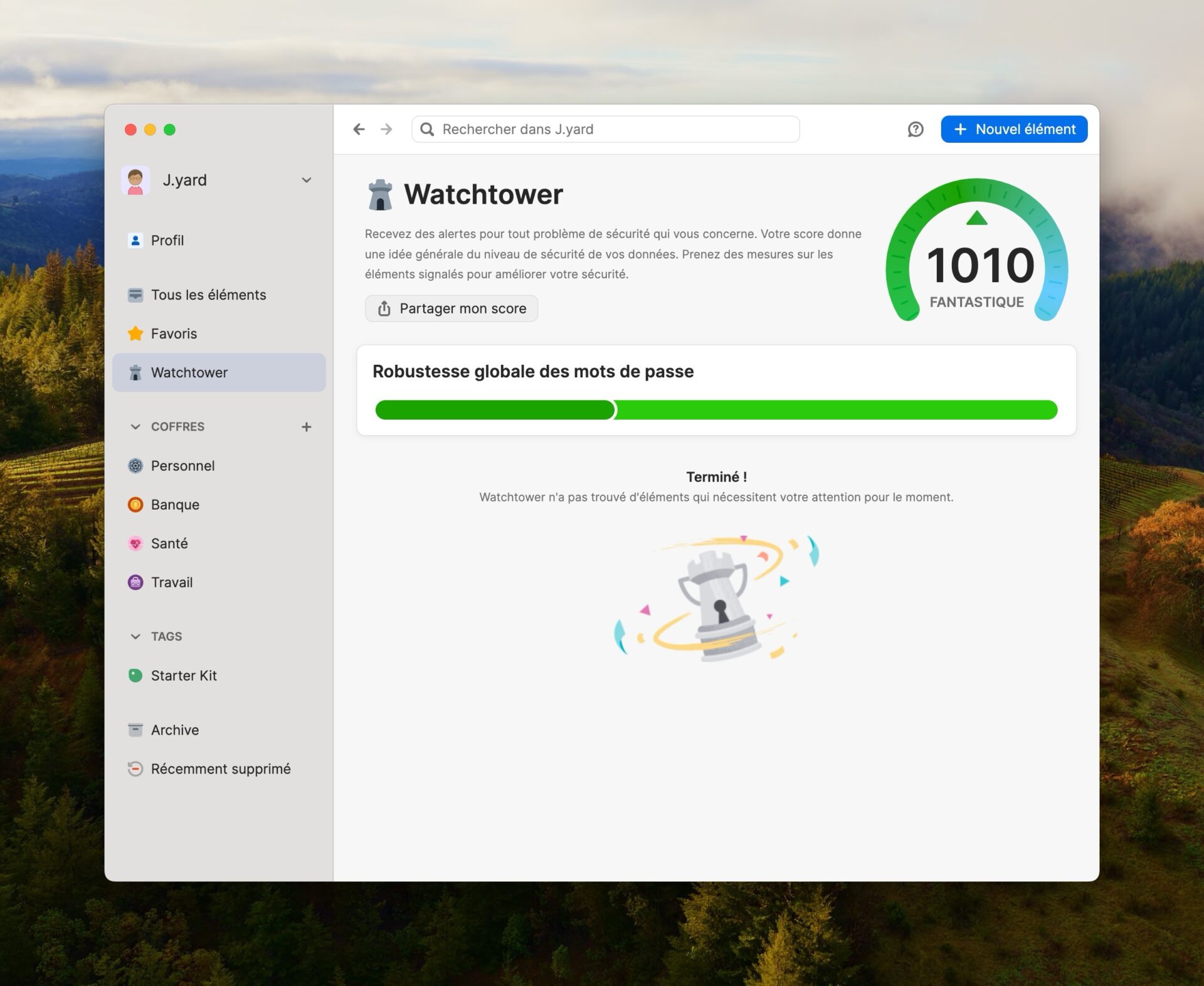Screen dimensions: 1204x986
Task: Click the green fullscreen window button
Action: click(x=169, y=130)
